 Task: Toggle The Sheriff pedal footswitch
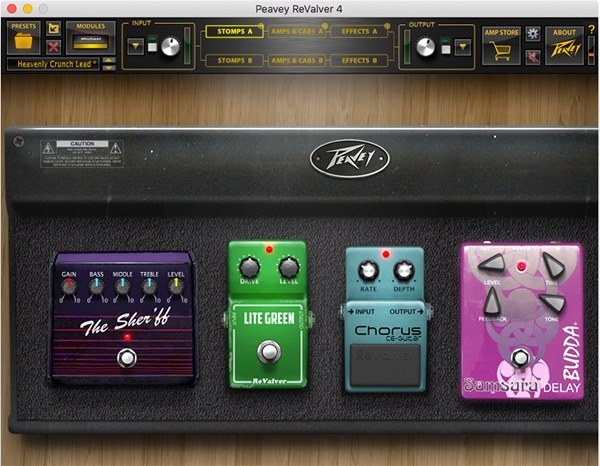pyautogui.click(x=127, y=358)
